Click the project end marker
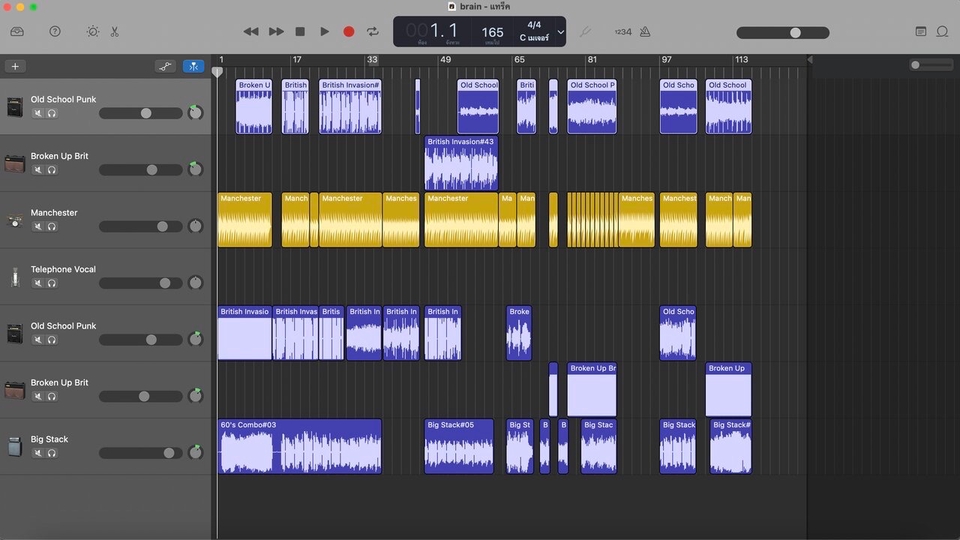 809,59
